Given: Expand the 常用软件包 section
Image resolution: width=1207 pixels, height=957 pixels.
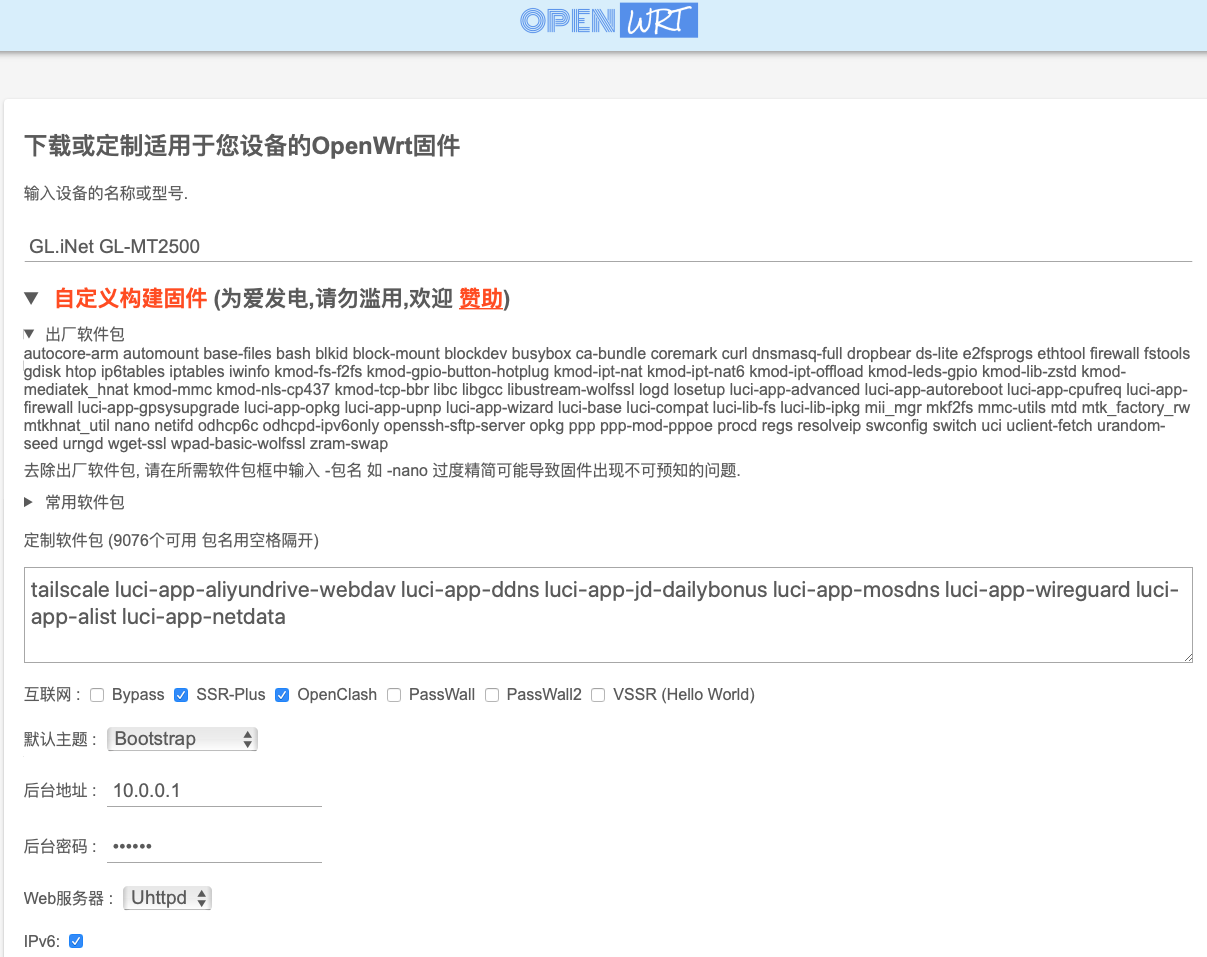Looking at the screenshot, I should pos(29,502).
